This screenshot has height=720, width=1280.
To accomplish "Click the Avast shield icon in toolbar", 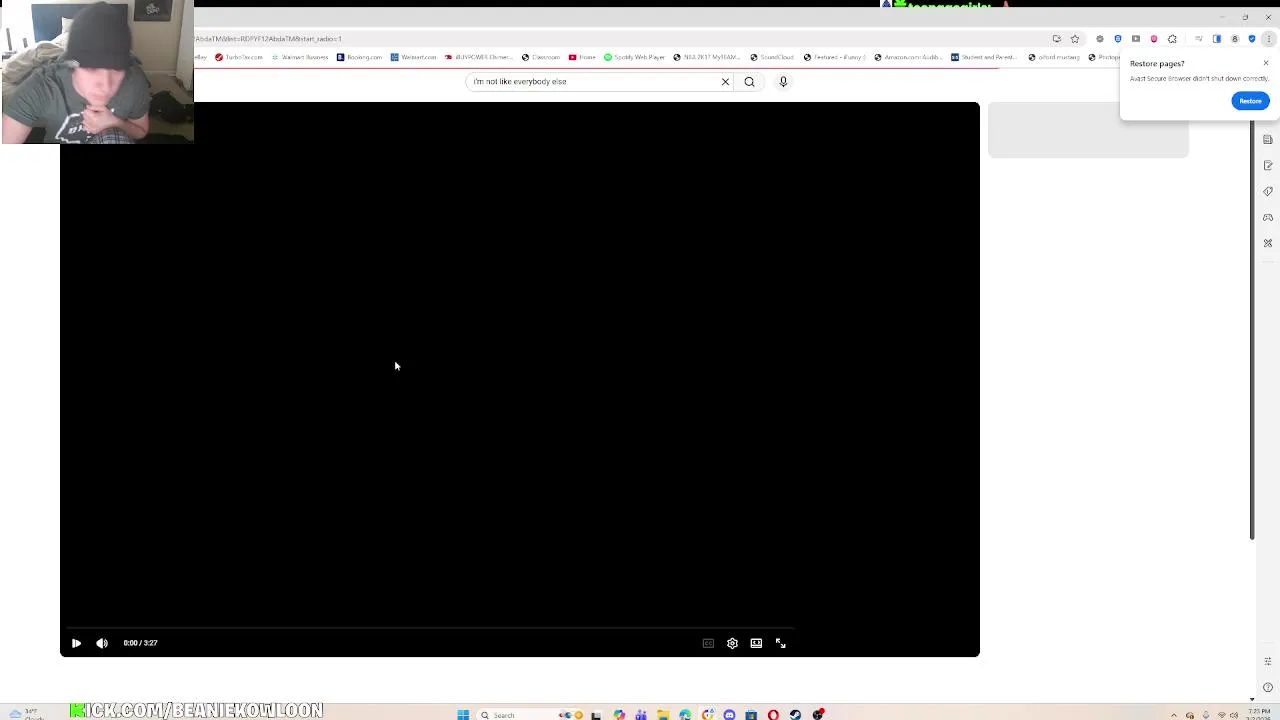I will [1252, 39].
